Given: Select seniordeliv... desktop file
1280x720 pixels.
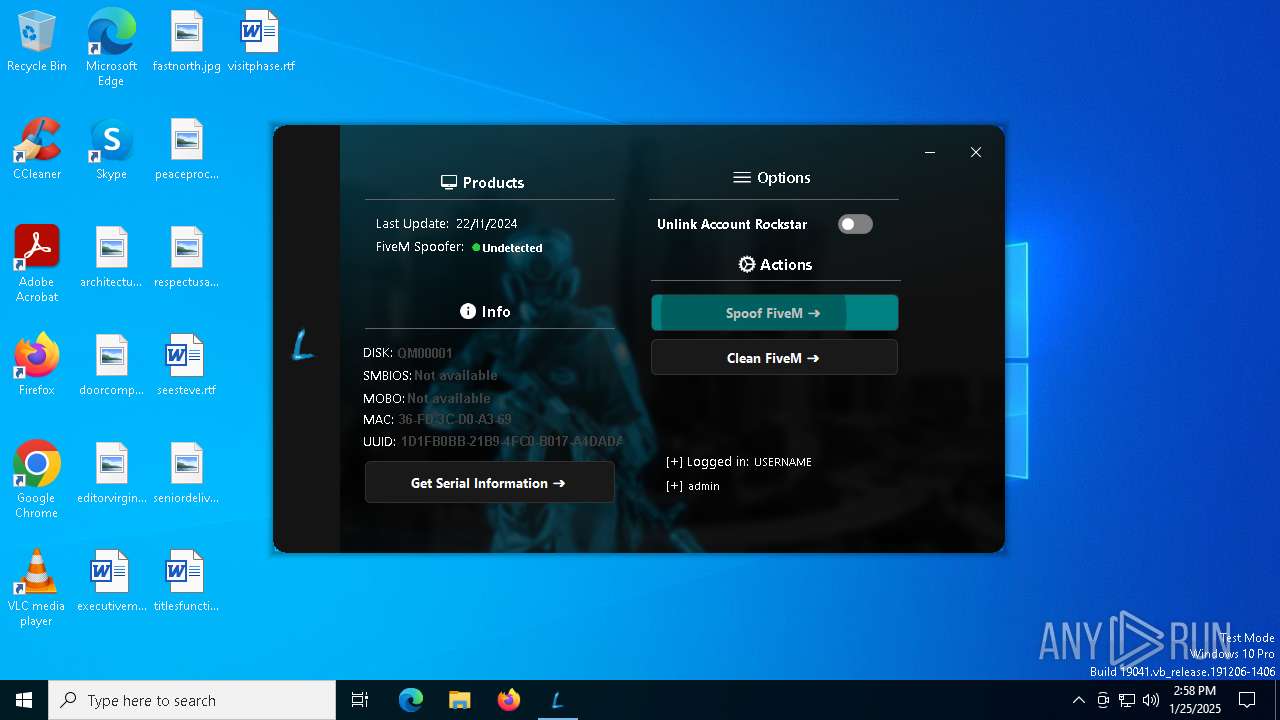Looking at the screenshot, I should (187, 474).
